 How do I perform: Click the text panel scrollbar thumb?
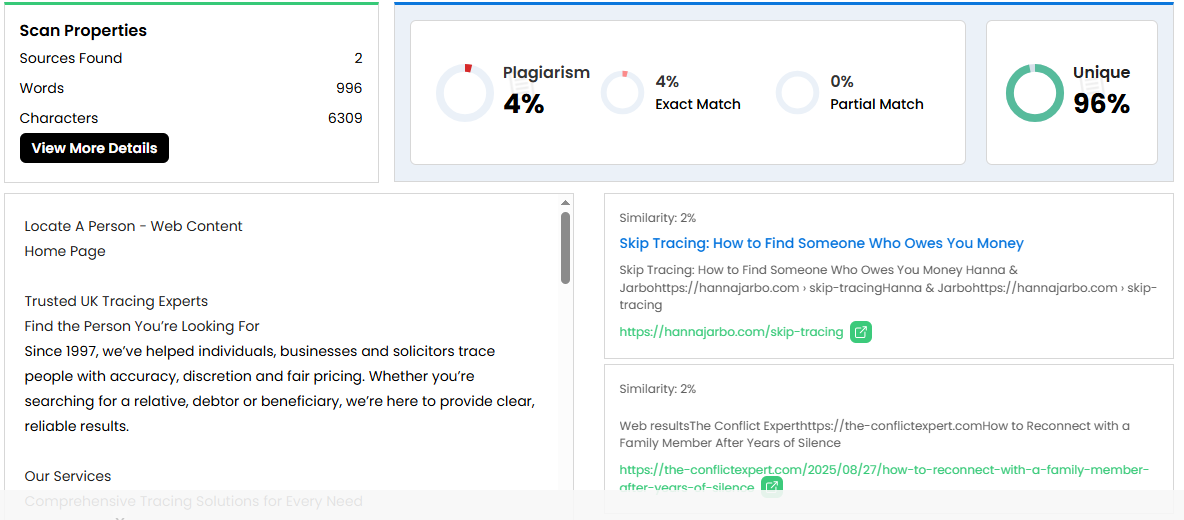pos(565,246)
